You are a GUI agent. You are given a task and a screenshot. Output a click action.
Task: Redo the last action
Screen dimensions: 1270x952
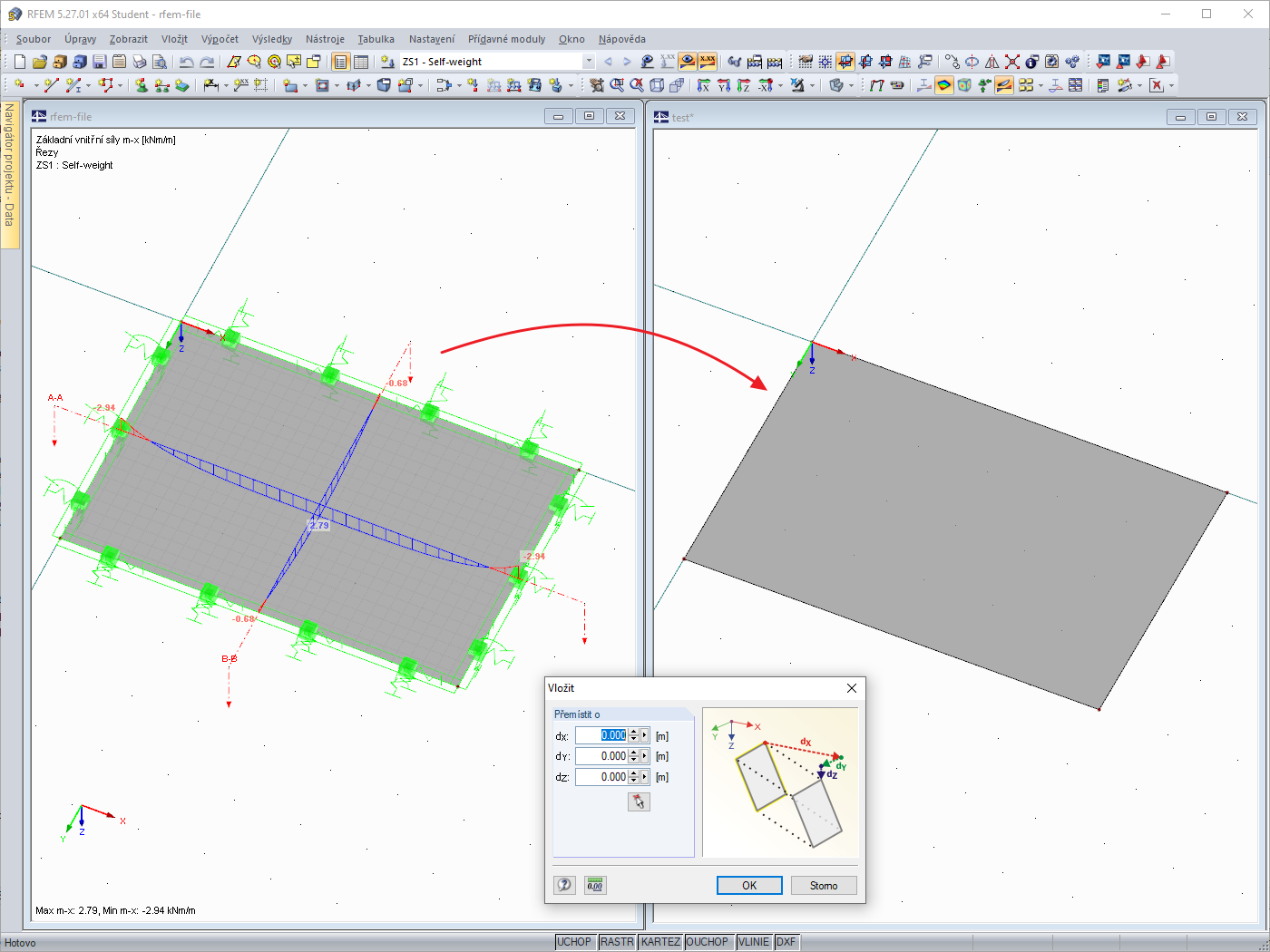pos(207,62)
